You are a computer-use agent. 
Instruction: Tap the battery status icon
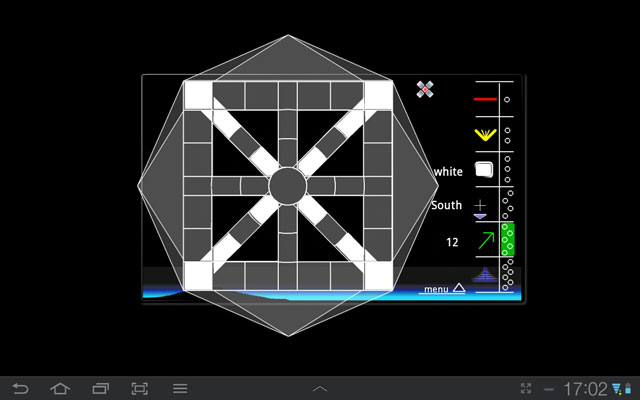(628, 389)
